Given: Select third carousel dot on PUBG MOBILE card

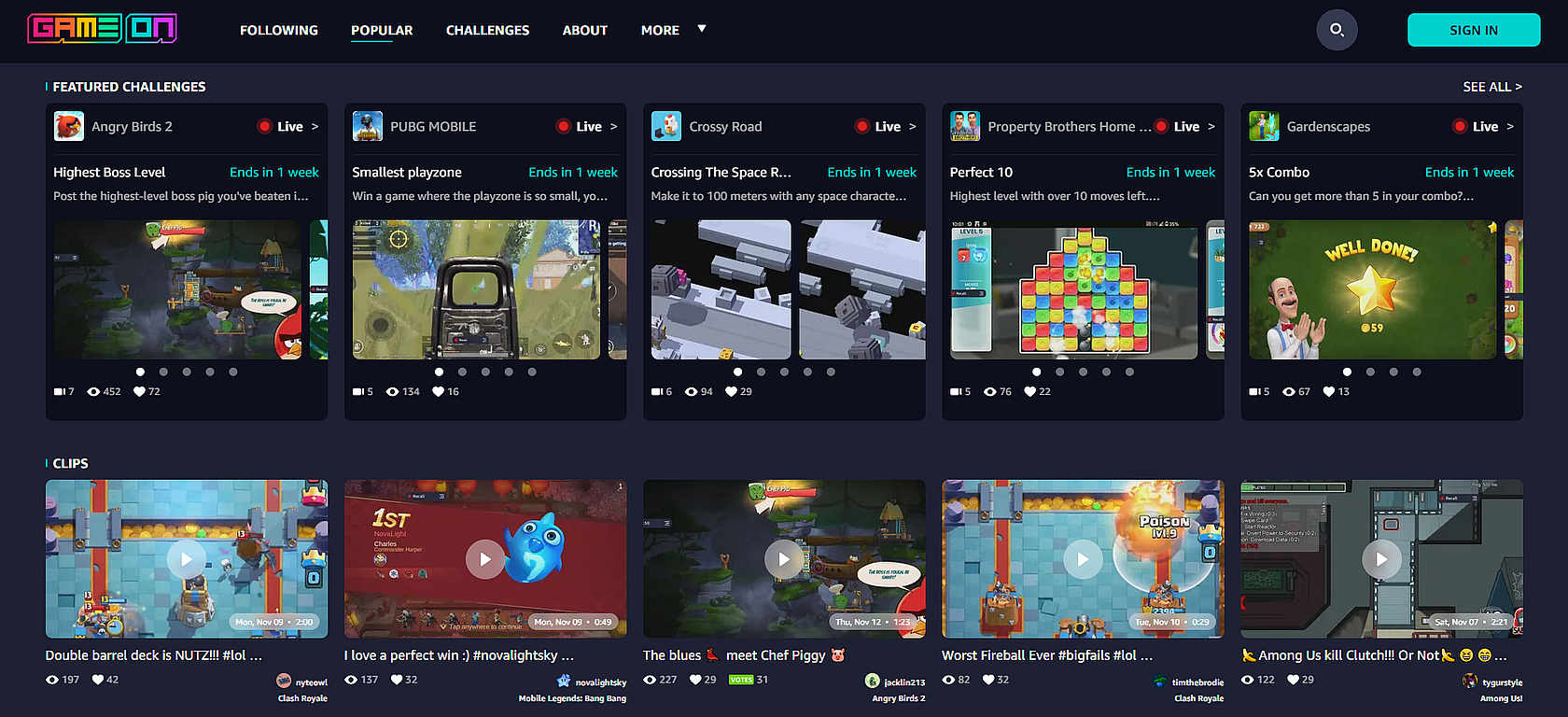Looking at the screenshot, I should pyautogui.click(x=485, y=372).
